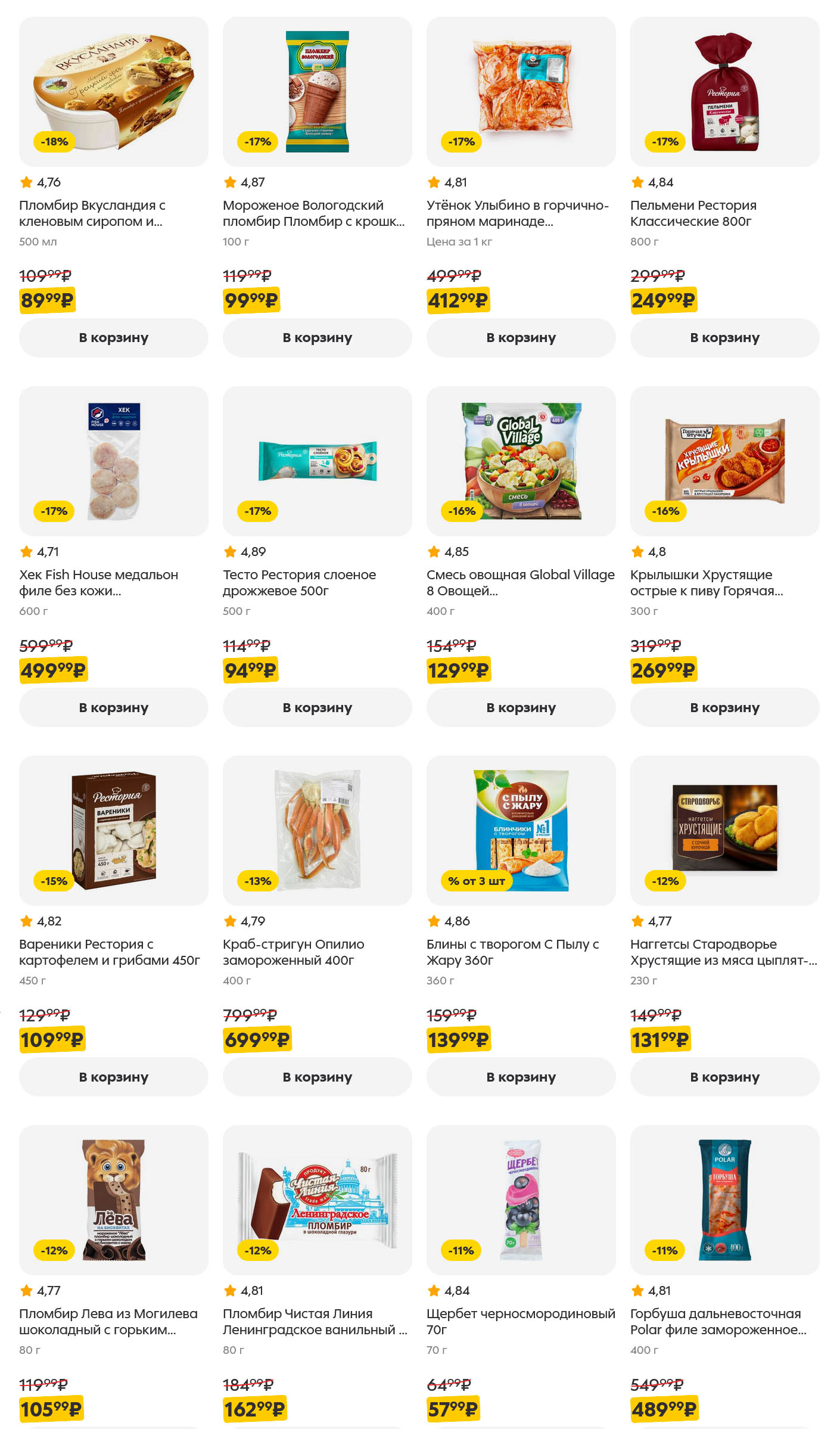Click the star beside rating 4,77 for Наггетсы

[x=637, y=921]
